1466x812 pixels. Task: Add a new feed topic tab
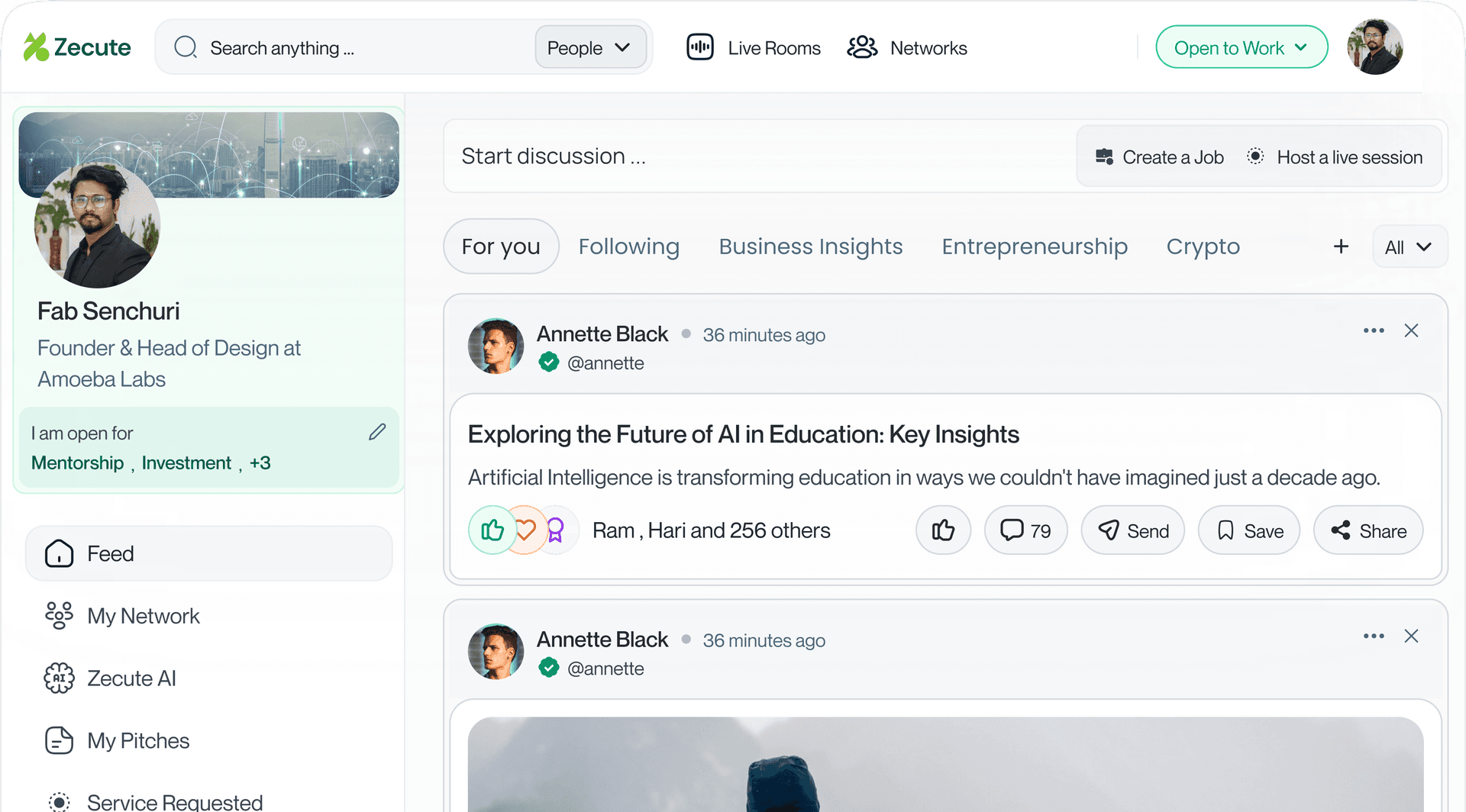click(1341, 246)
